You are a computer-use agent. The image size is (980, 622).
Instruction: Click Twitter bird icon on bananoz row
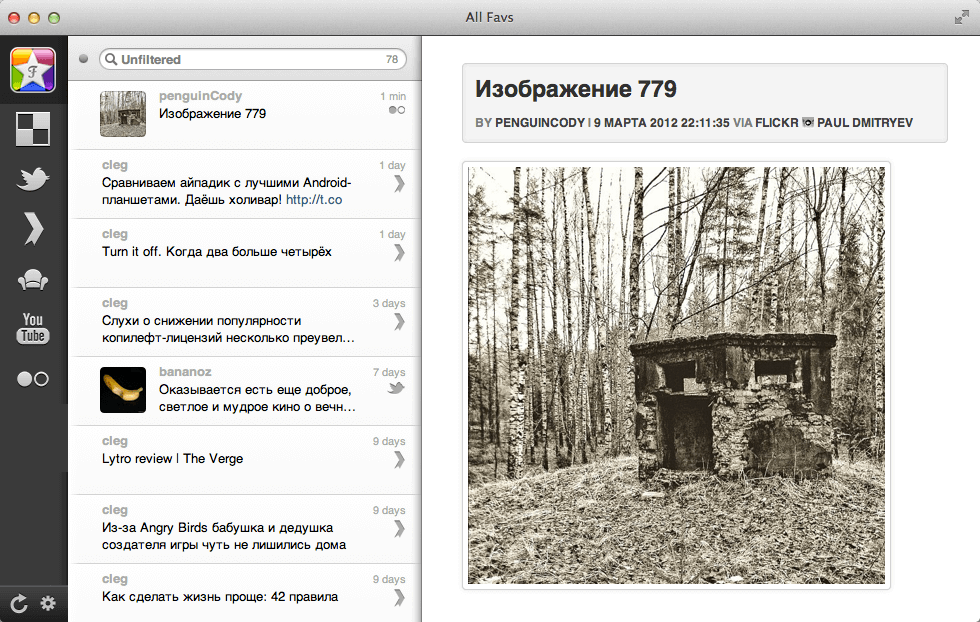click(396, 388)
